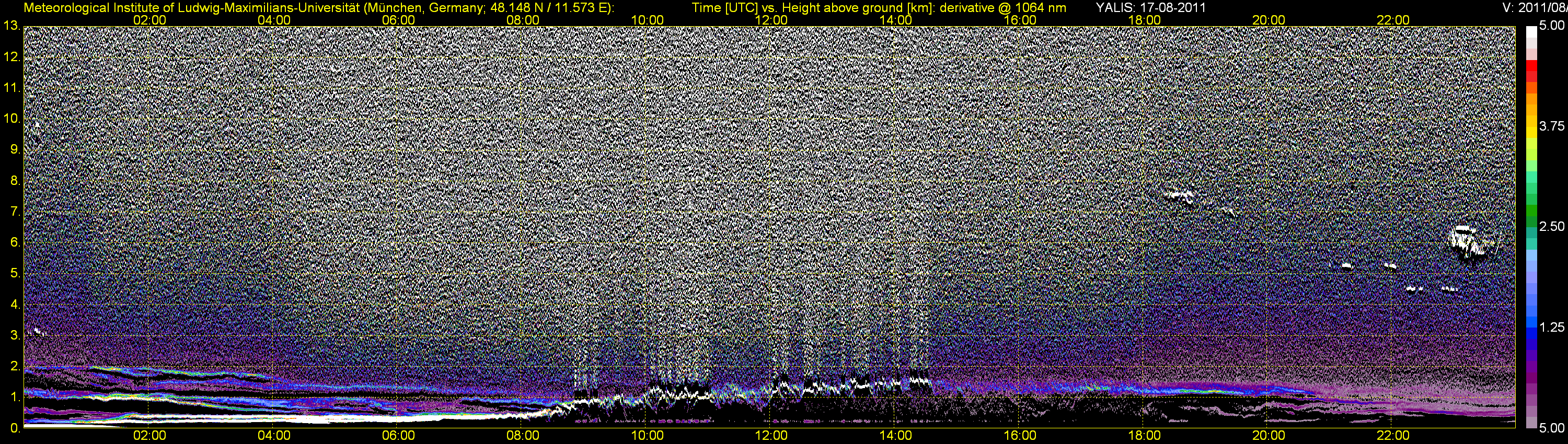This screenshot has height=444, width=1568.
Task: Click the 3.75 color scale value
Action: click(1552, 126)
